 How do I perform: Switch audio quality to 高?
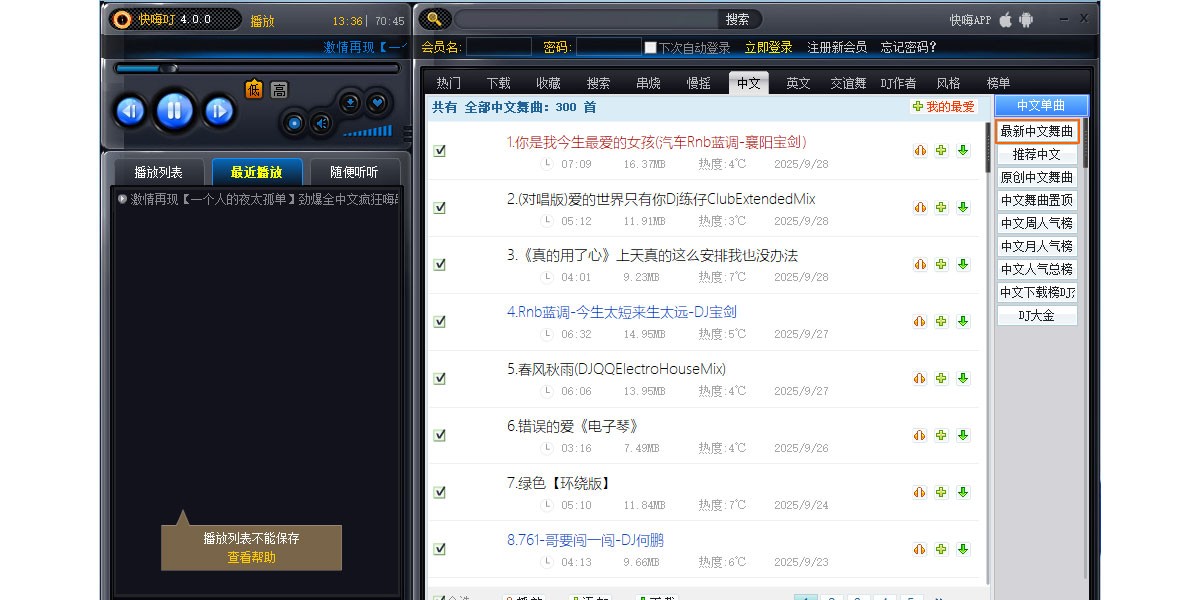click(x=280, y=89)
